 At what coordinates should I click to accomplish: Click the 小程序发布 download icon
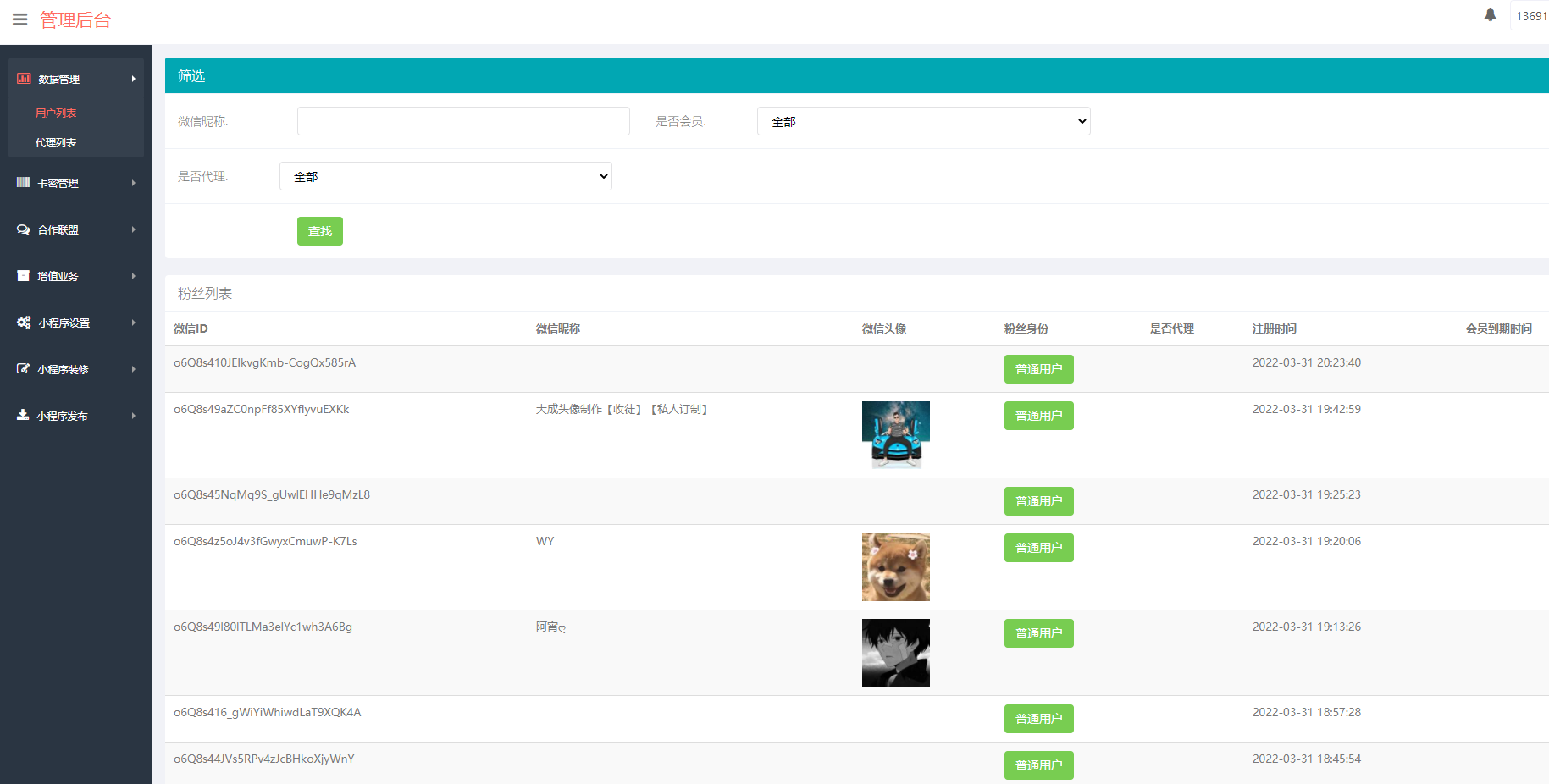[x=24, y=416]
